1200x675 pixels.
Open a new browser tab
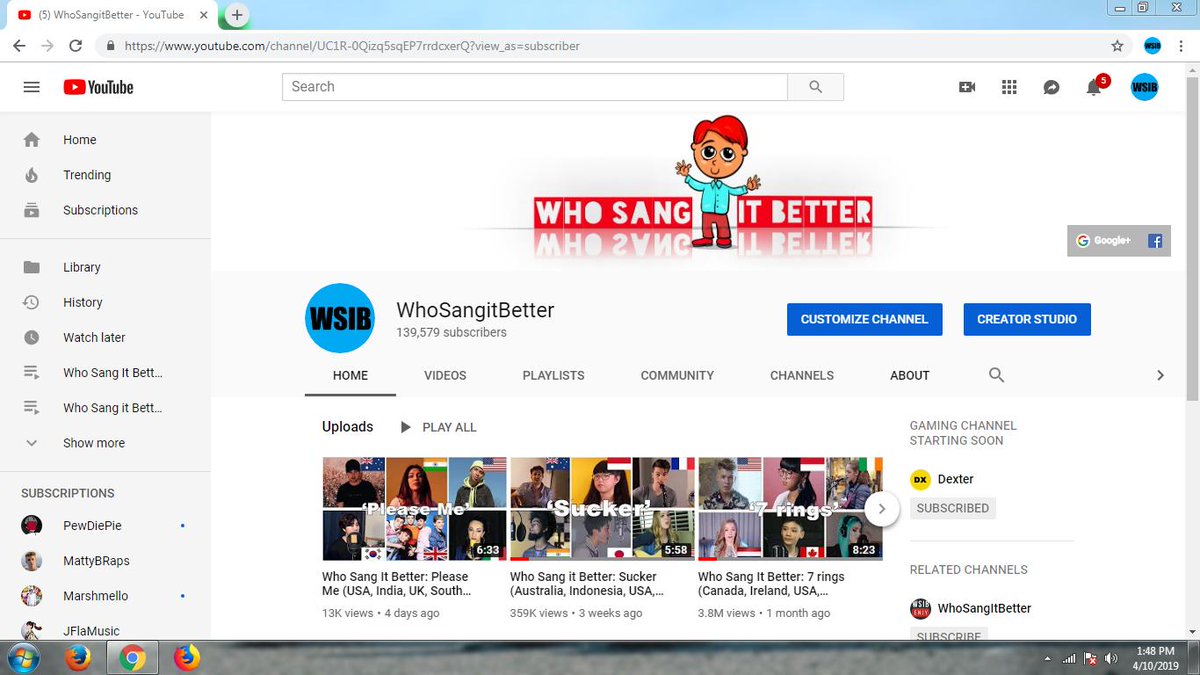pos(237,15)
